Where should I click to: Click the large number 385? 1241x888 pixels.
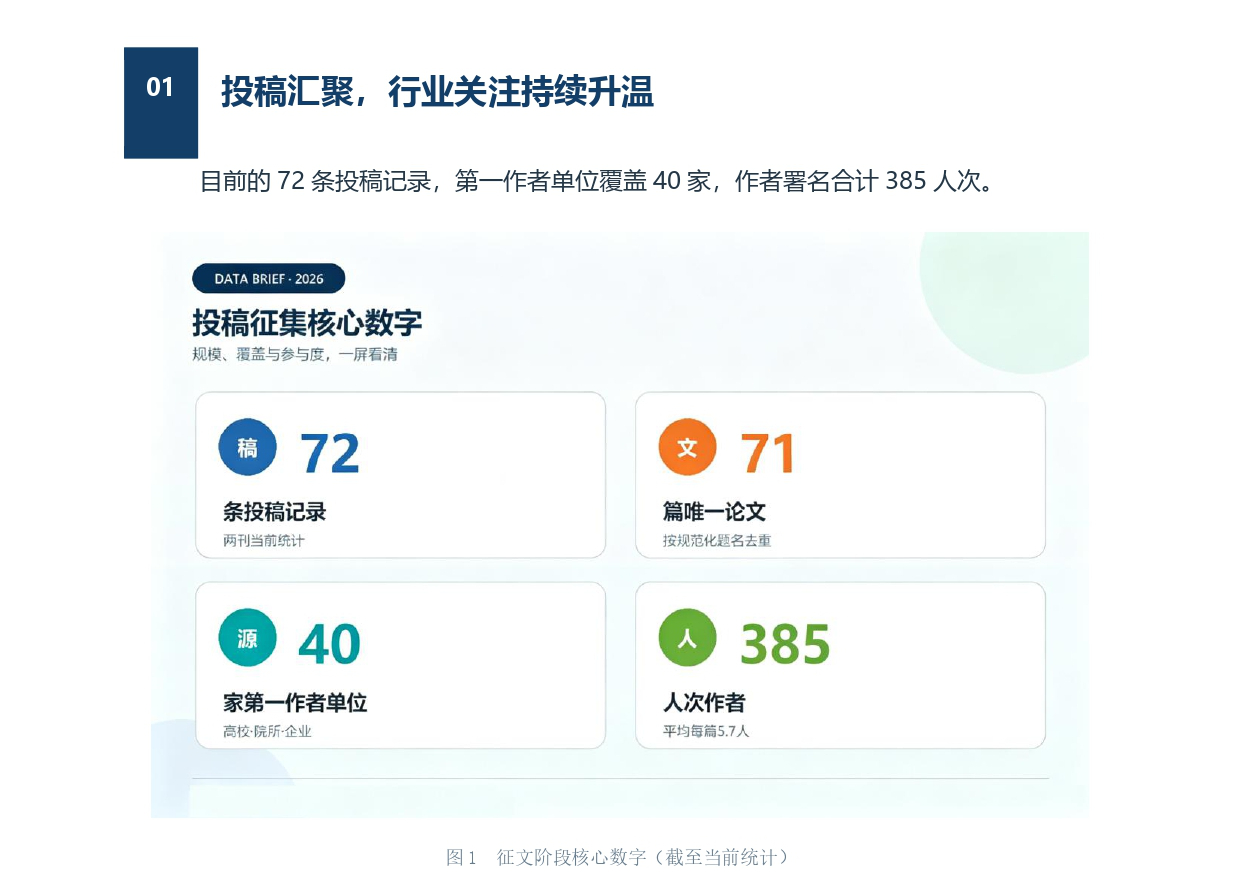pos(785,644)
